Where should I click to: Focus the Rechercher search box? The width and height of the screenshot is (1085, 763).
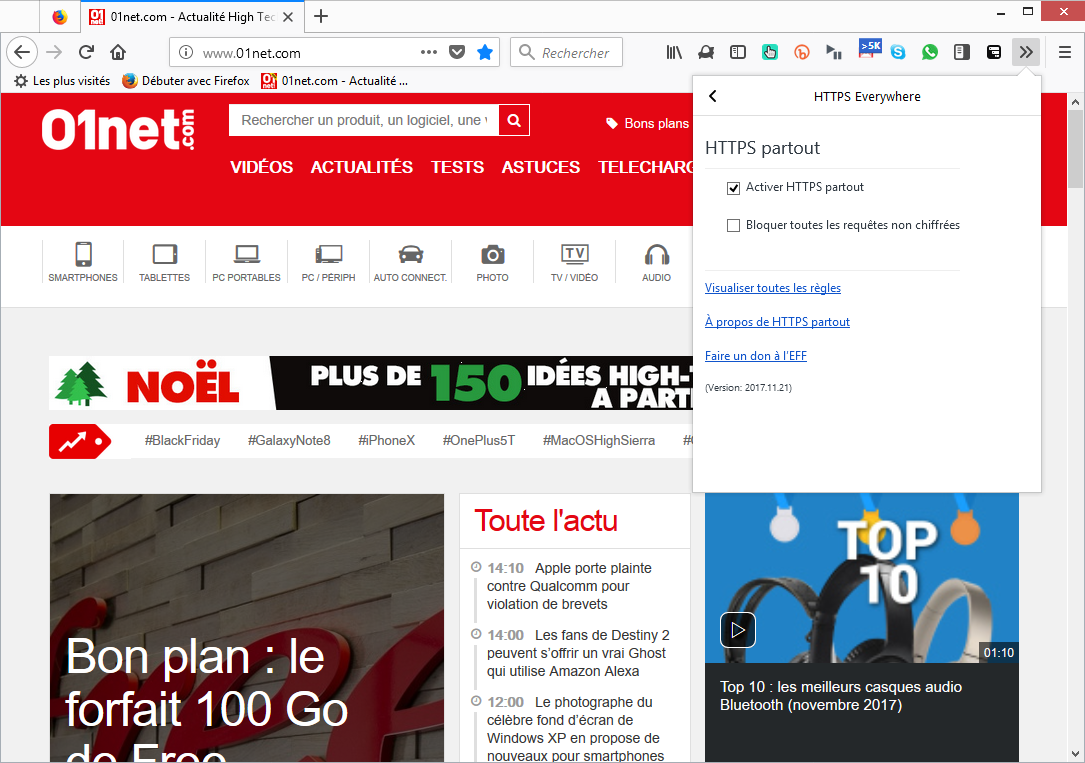(x=566, y=52)
